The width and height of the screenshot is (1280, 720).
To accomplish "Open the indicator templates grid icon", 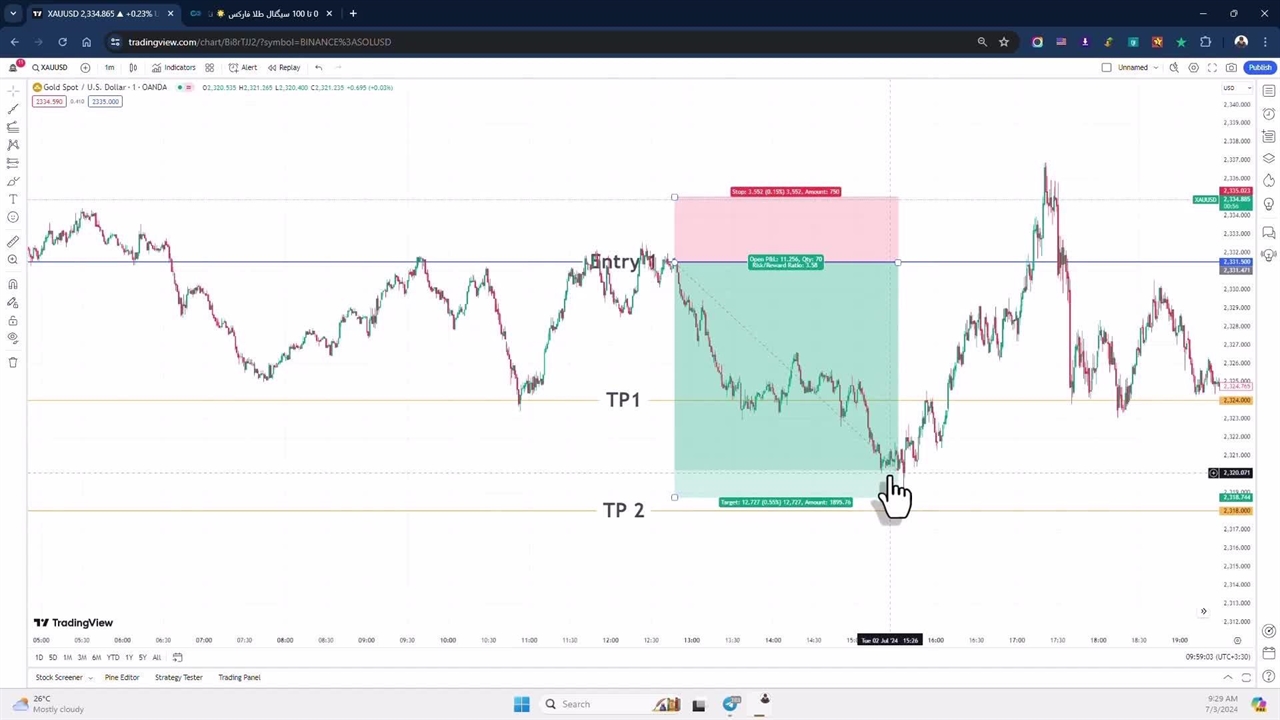I will point(209,67).
